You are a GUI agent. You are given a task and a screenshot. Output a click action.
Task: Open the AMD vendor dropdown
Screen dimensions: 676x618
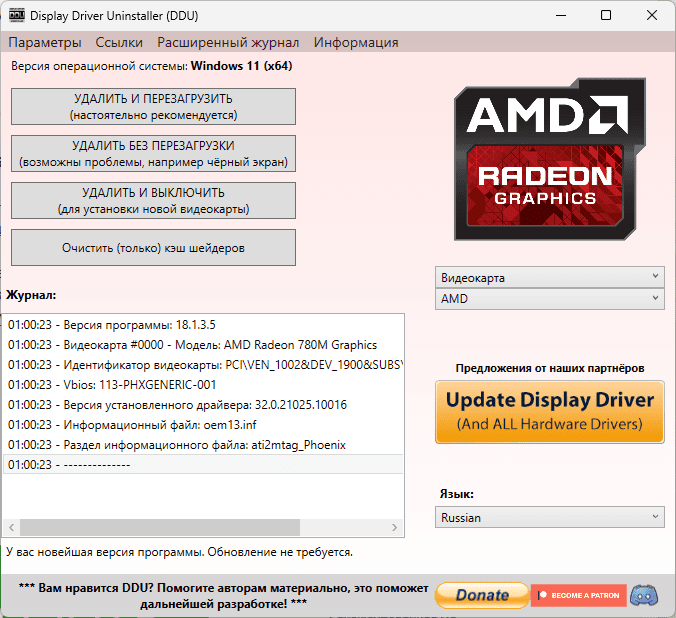pos(549,299)
